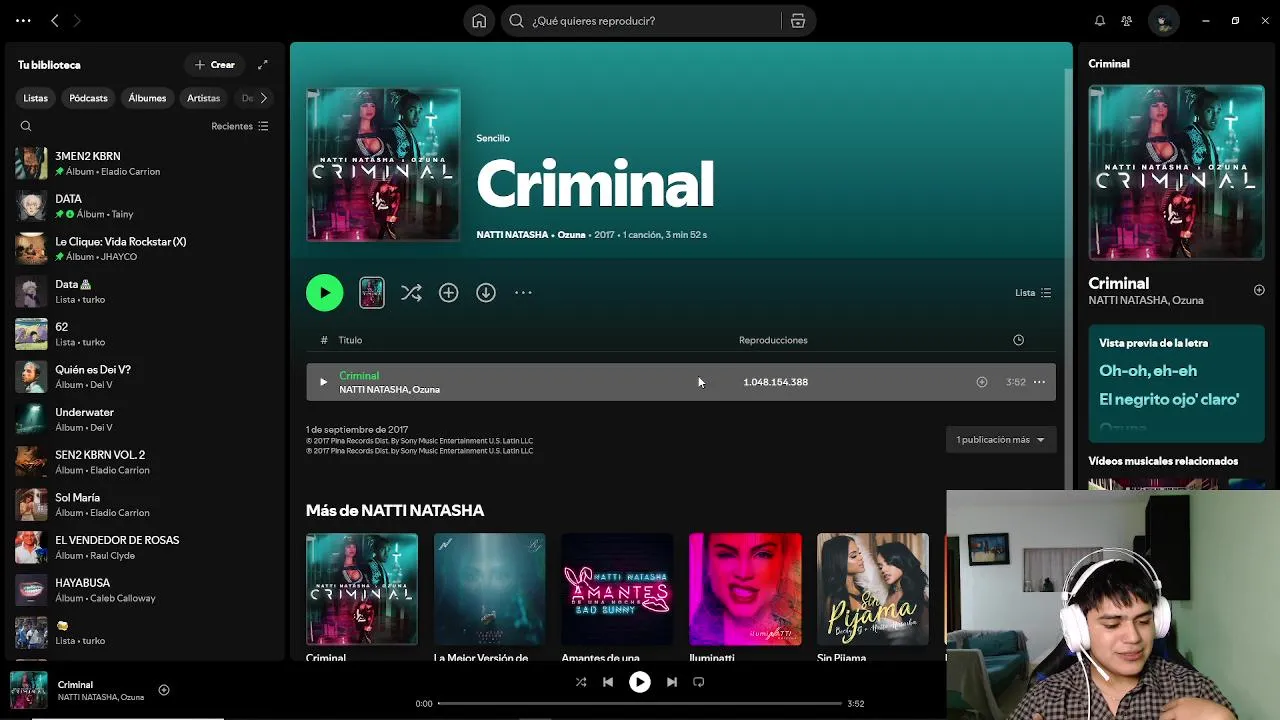Open the Amantes de una Noche card
Viewport: 1280px width, 720px height.
coord(617,598)
